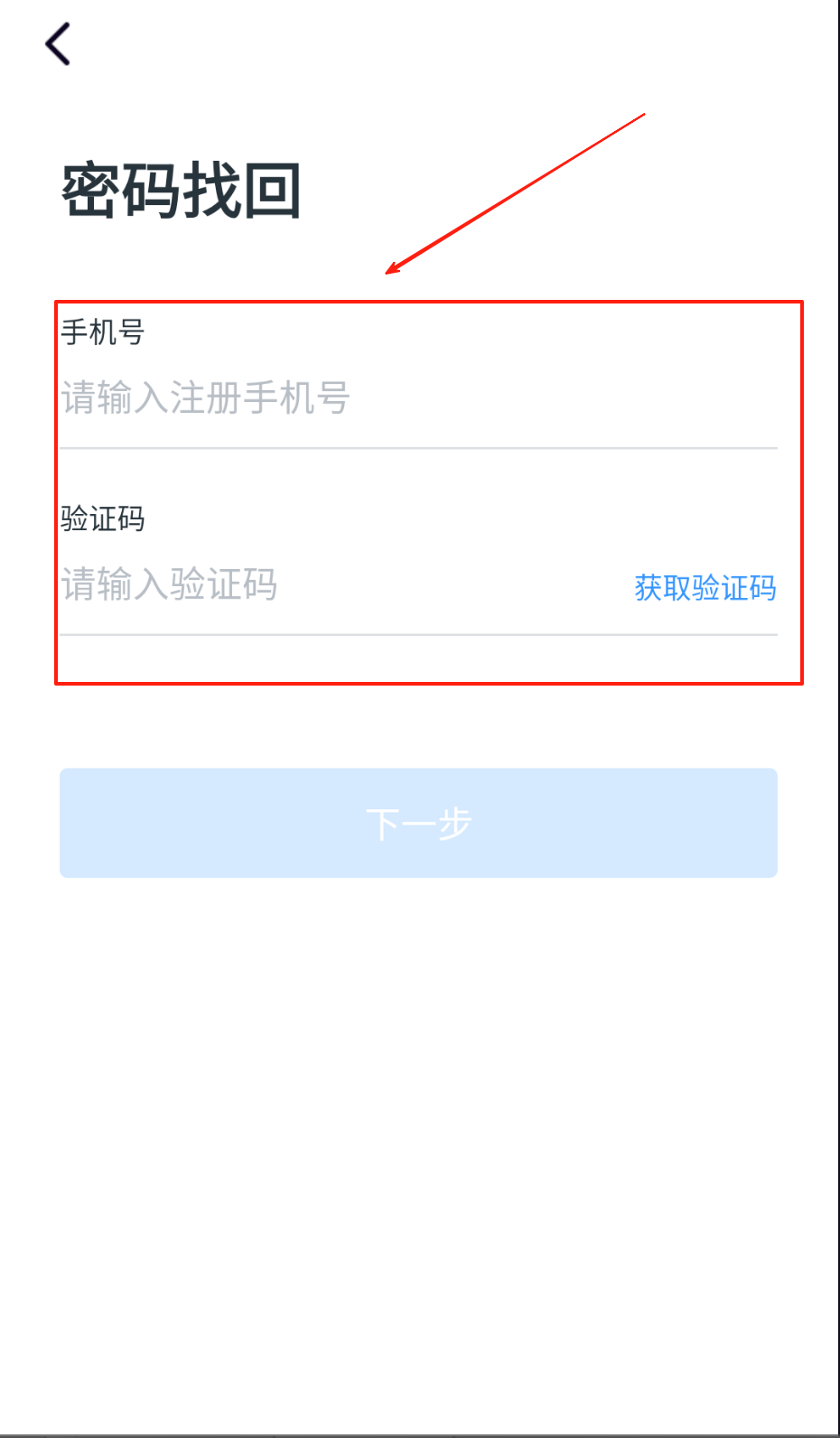
Task: Focus the 请输入验证码 code input
Action: (343, 585)
